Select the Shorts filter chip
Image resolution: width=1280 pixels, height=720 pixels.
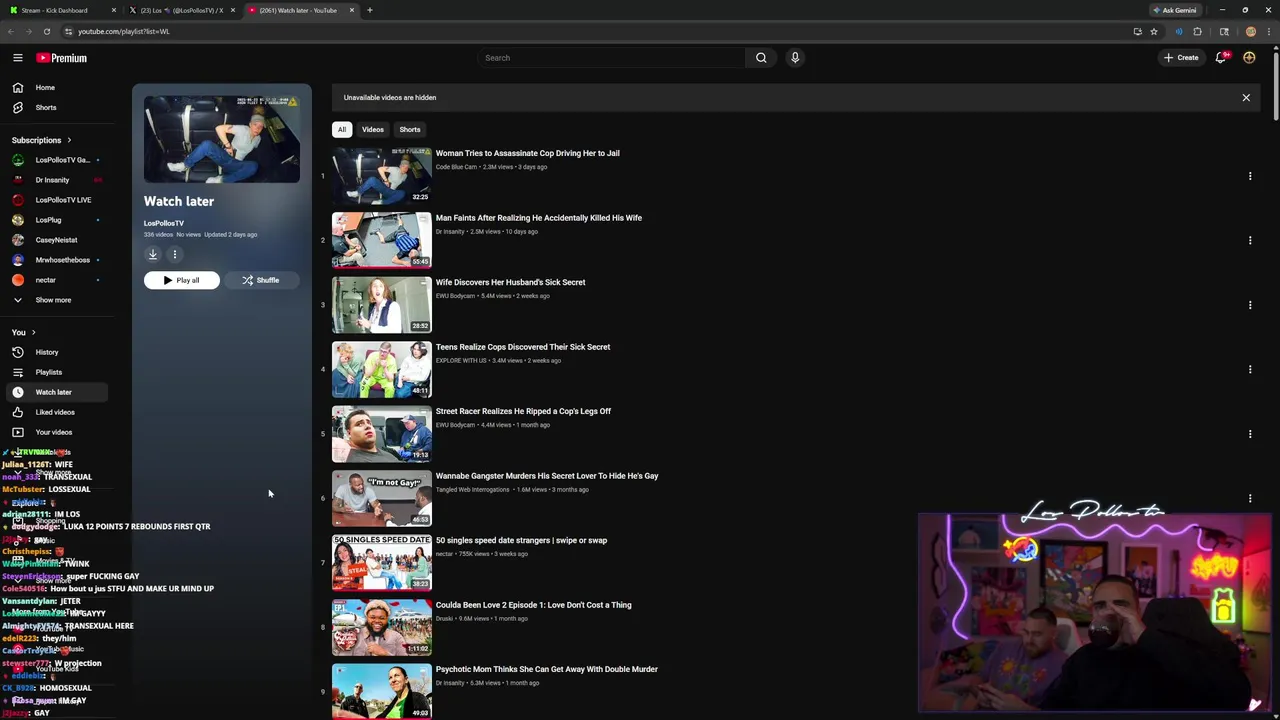coord(410,129)
